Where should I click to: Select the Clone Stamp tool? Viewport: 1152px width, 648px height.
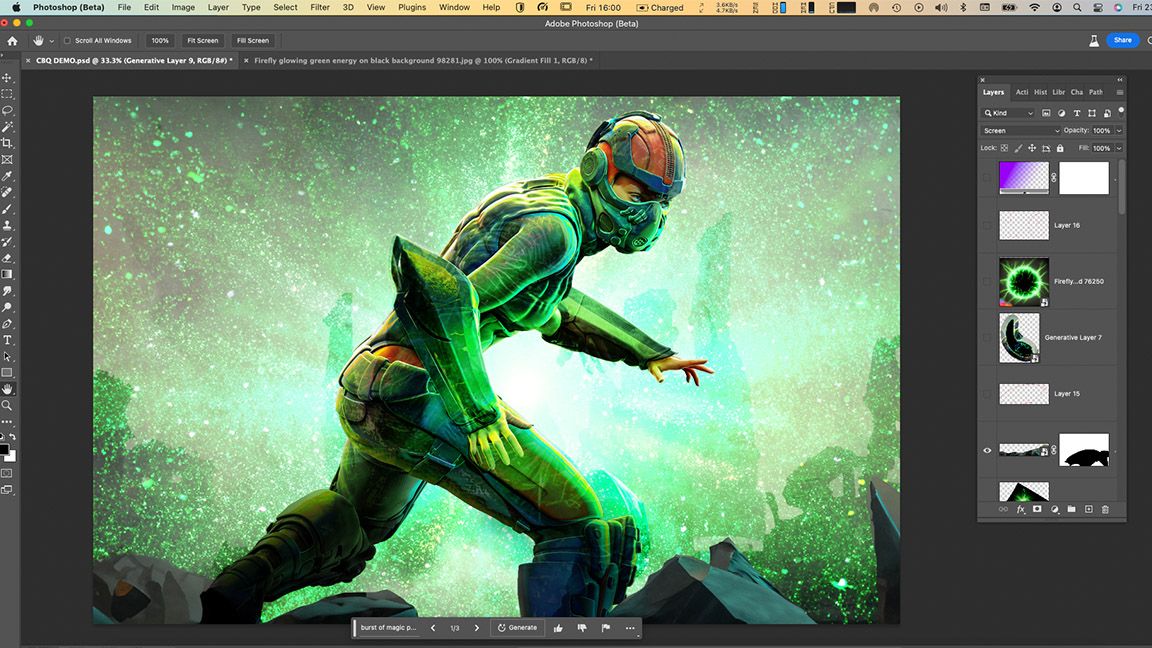point(7,226)
